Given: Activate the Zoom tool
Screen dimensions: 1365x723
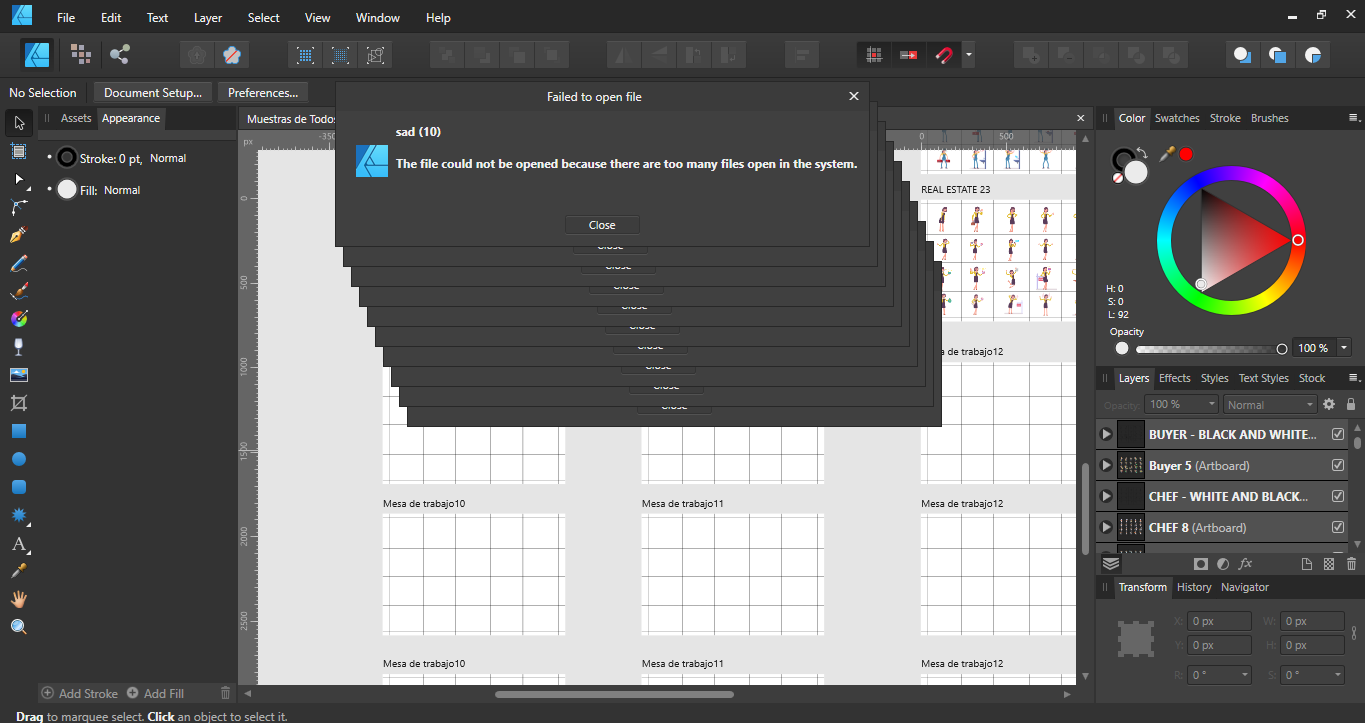Looking at the screenshot, I should (x=18, y=626).
